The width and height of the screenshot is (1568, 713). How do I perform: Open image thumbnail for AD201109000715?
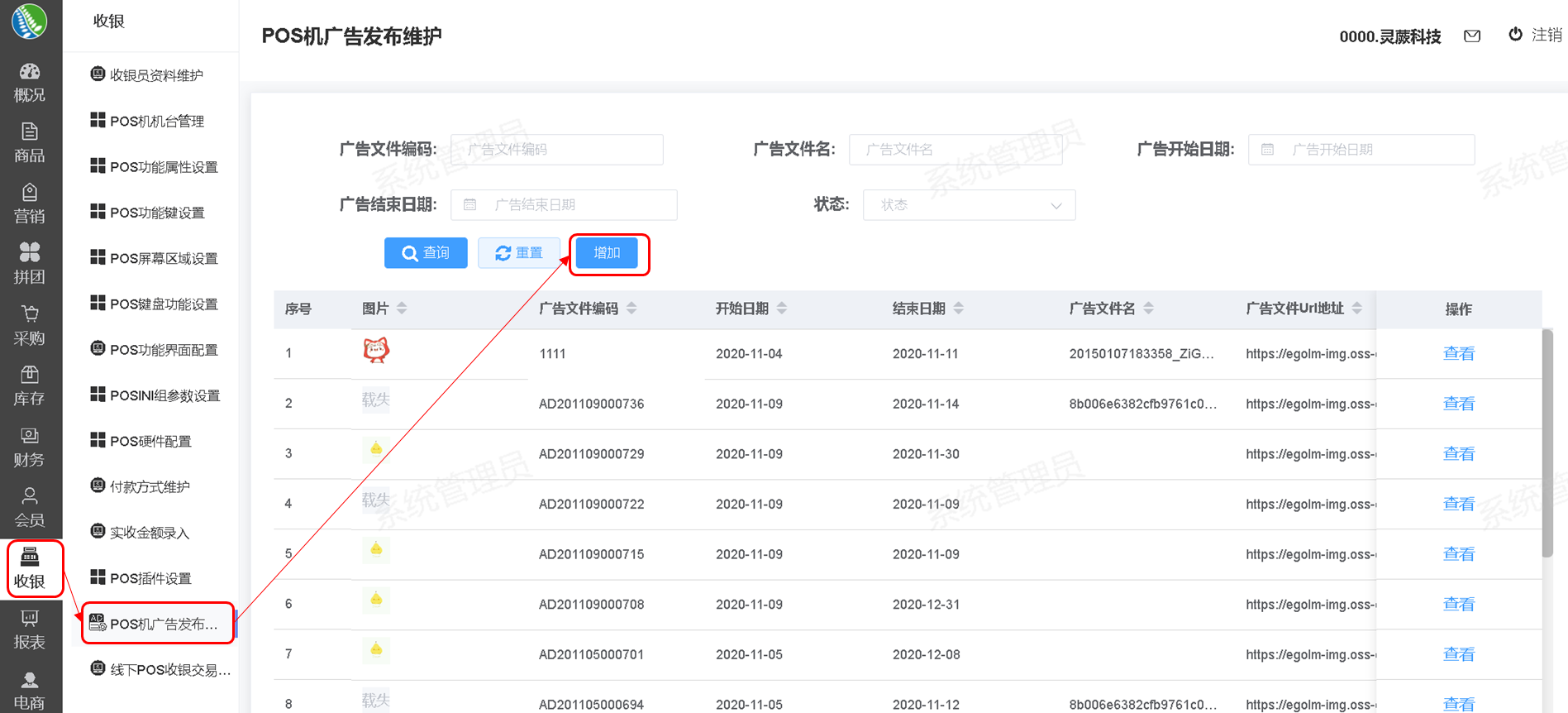pyautogui.click(x=376, y=550)
